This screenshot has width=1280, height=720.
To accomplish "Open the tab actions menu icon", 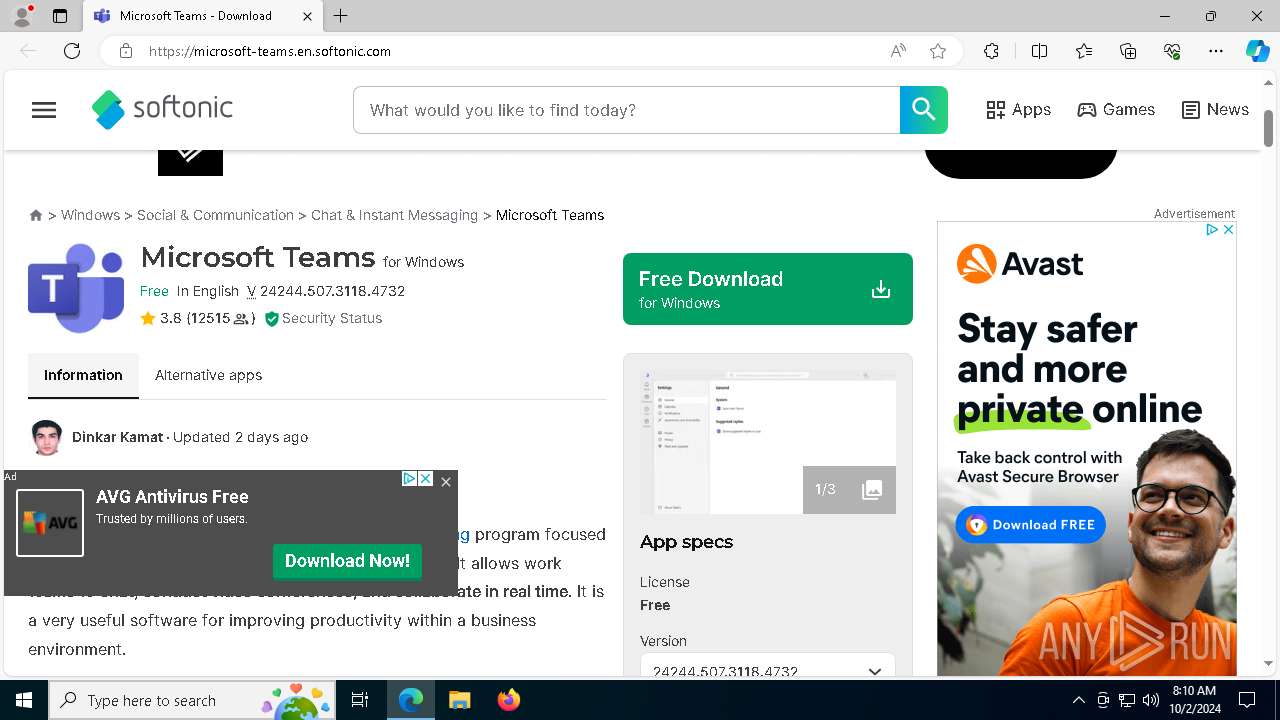I will pos(60,16).
